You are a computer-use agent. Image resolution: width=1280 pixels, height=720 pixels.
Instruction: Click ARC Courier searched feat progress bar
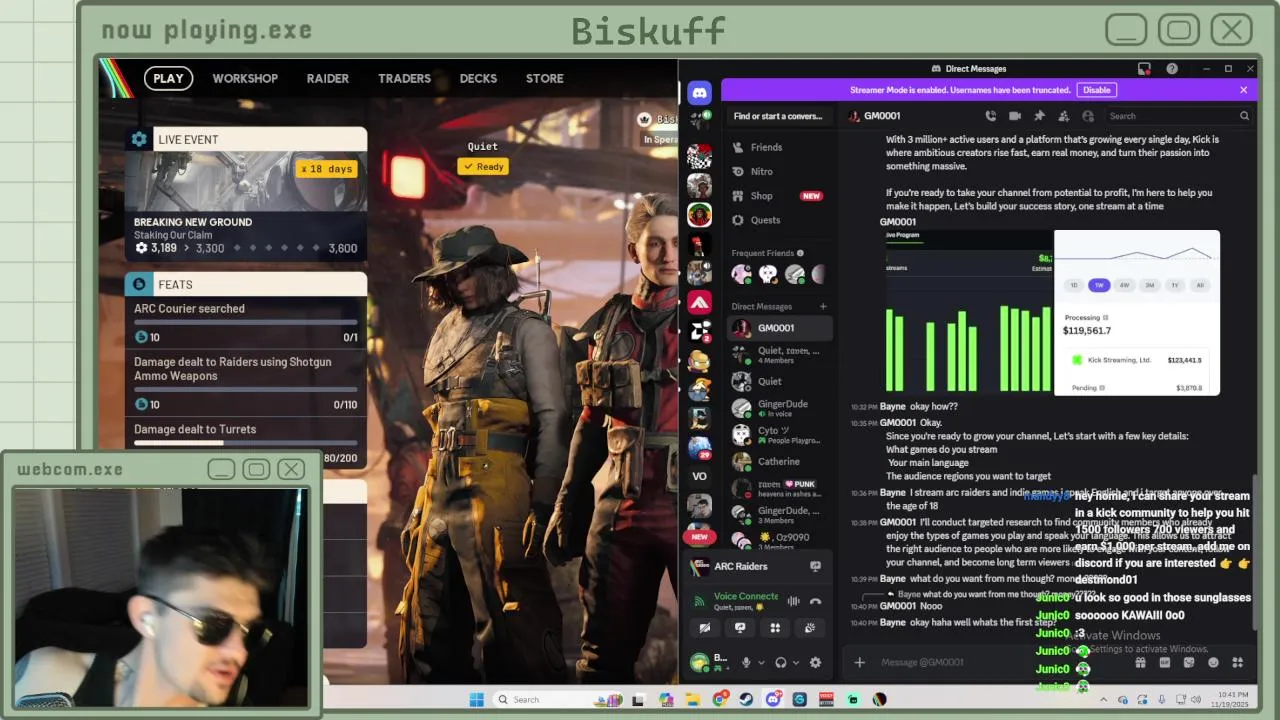[x=246, y=322]
